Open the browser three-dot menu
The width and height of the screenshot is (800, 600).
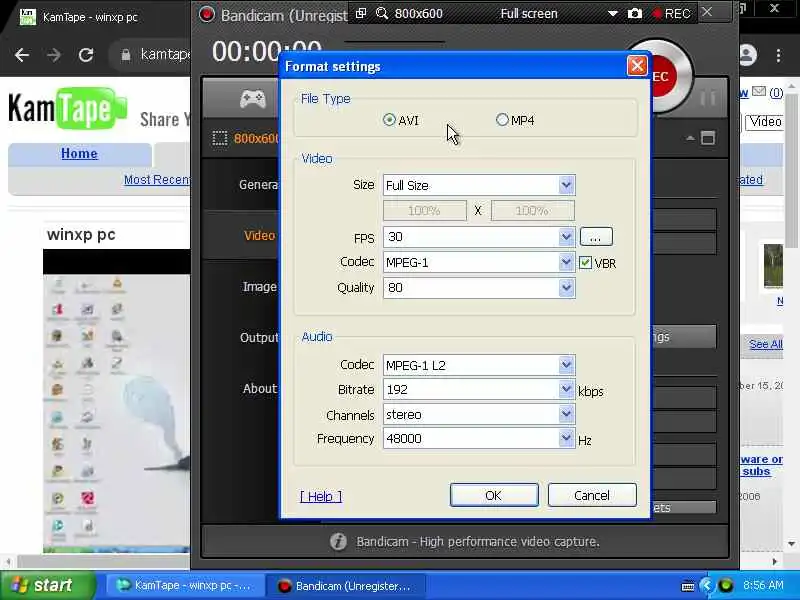pyautogui.click(x=778, y=55)
